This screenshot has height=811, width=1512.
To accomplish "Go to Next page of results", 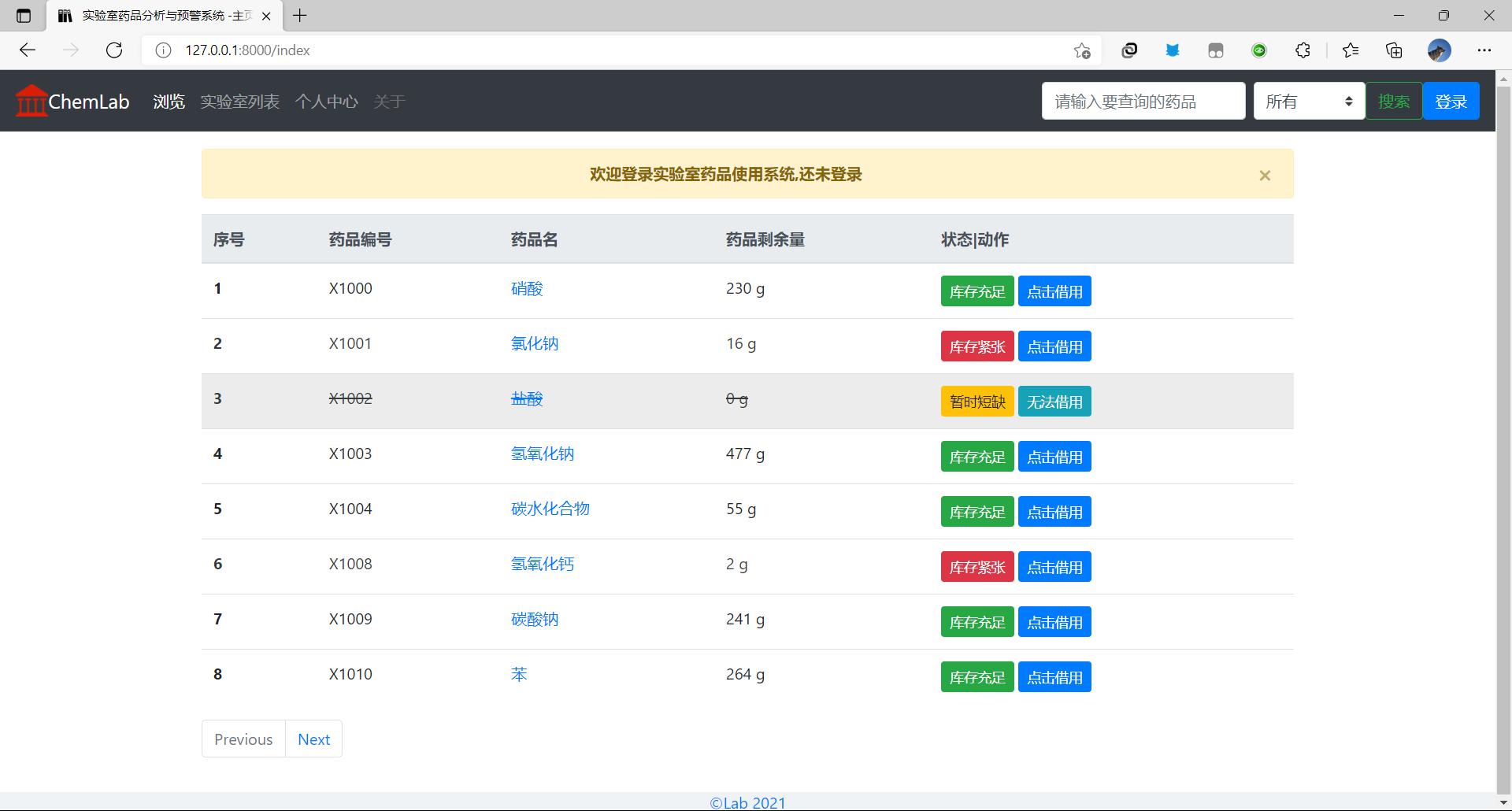I will [x=313, y=739].
